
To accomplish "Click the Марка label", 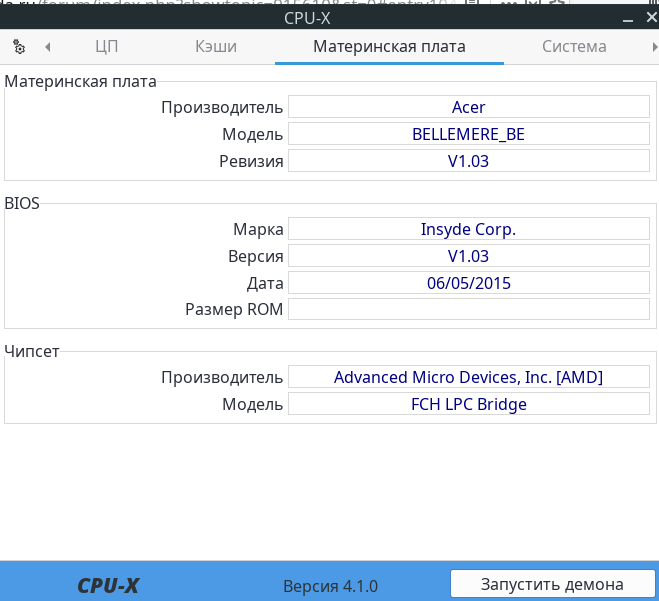I will [x=258, y=229].
